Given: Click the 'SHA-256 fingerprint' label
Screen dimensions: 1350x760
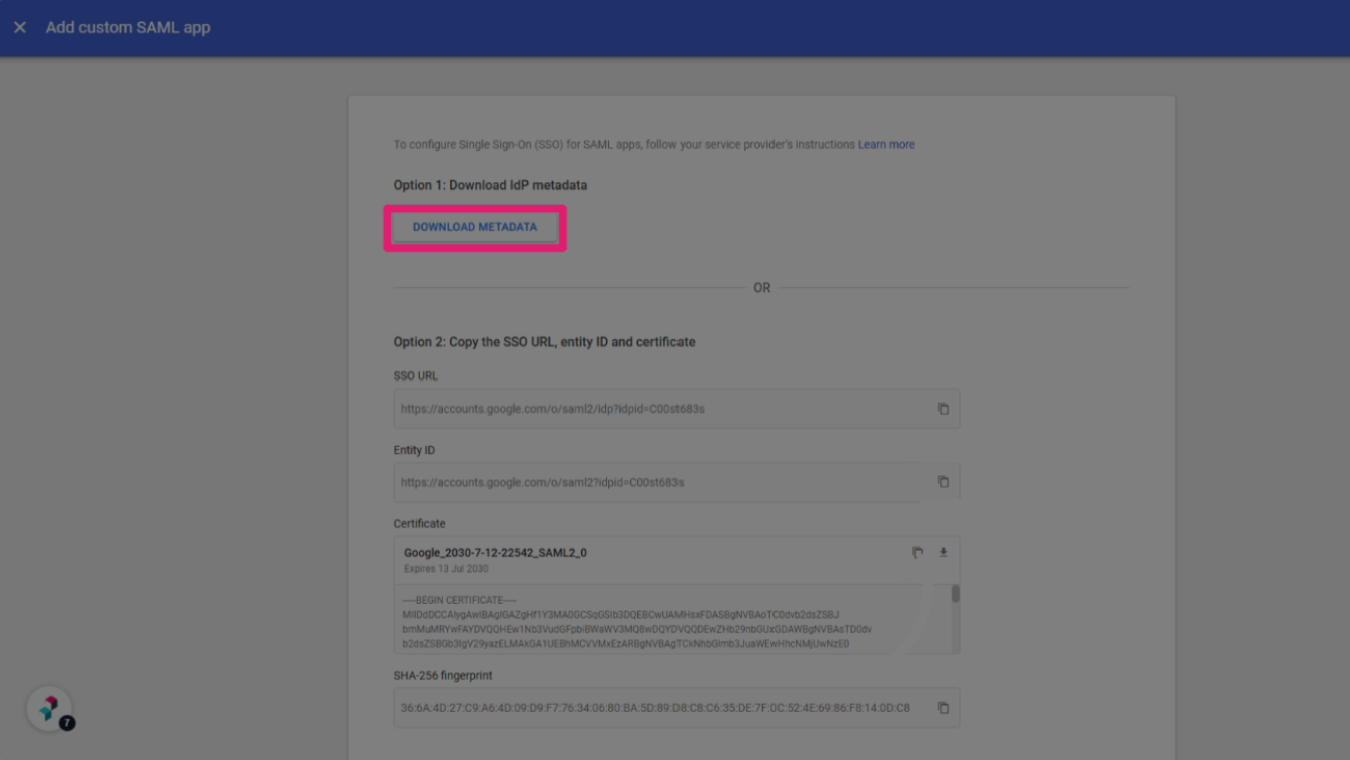Looking at the screenshot, I should (443, 676).
